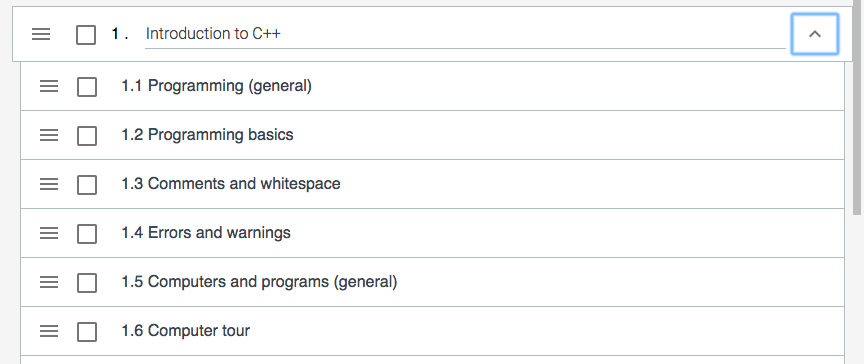Image resolution: width=864 pixels, height=364 pixels.
Task: Click drag handle beside 1.4 Errors and warnings
Action: point(49,233)
